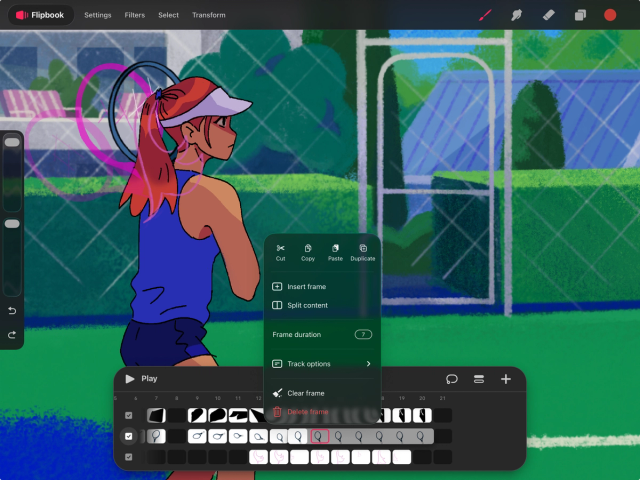This screenshot has width=640, height=480.
Task: Open the Select menu
Action: pos(168,15)
